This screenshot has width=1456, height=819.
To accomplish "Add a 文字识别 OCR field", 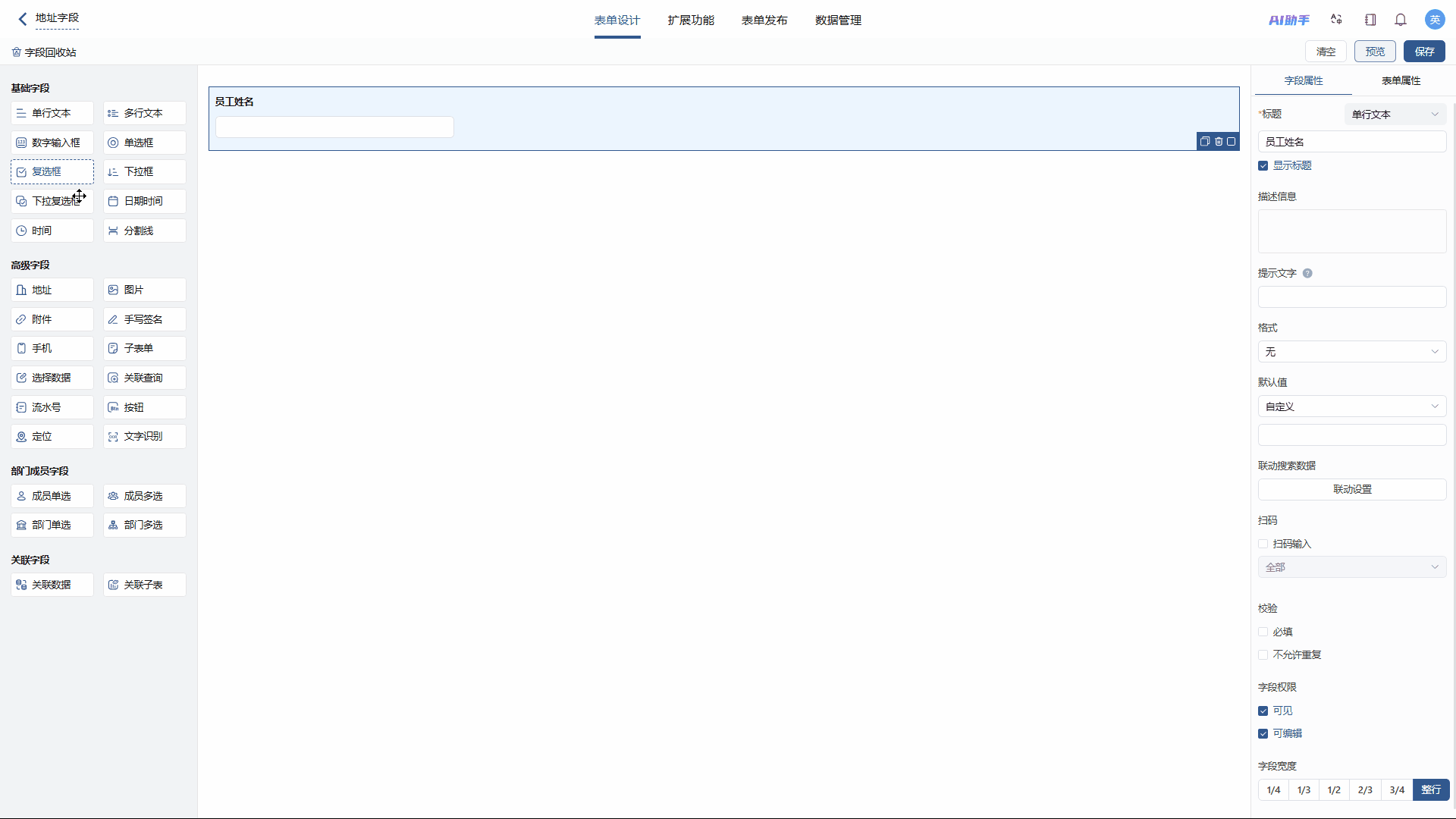I will pos(145,437).
